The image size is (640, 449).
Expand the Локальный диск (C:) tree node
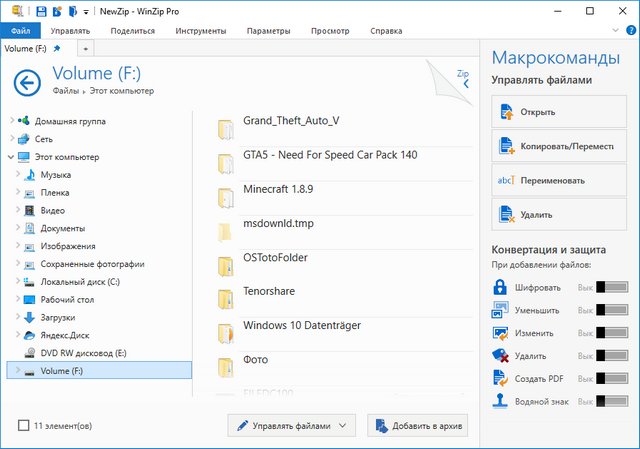point(17,283)
